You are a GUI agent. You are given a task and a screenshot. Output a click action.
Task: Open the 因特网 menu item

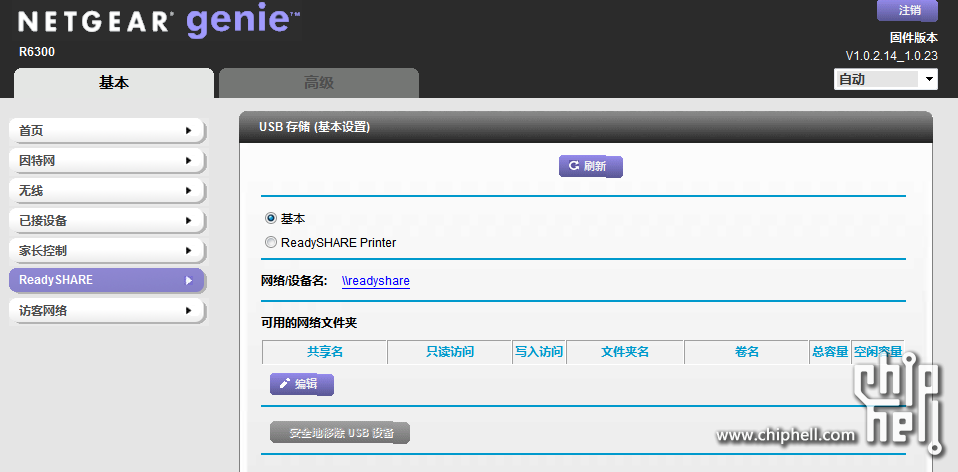[107, 161]
